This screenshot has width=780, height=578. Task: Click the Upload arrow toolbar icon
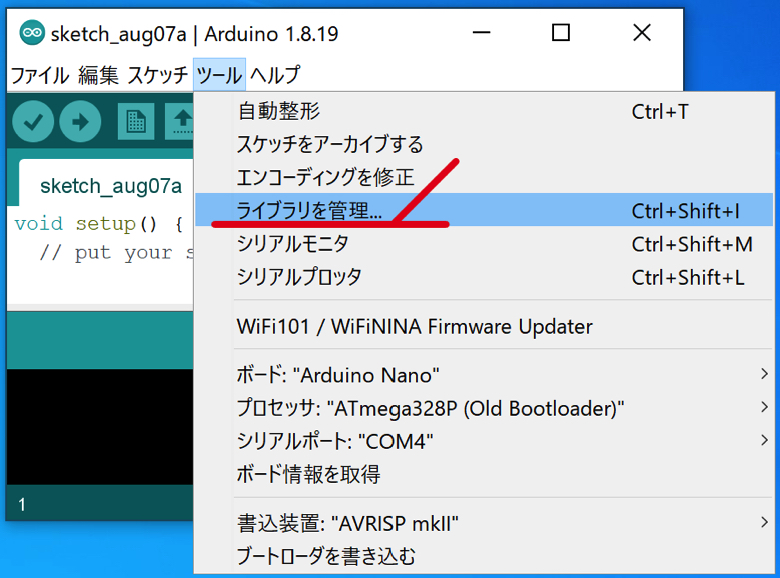coord(80,121)
